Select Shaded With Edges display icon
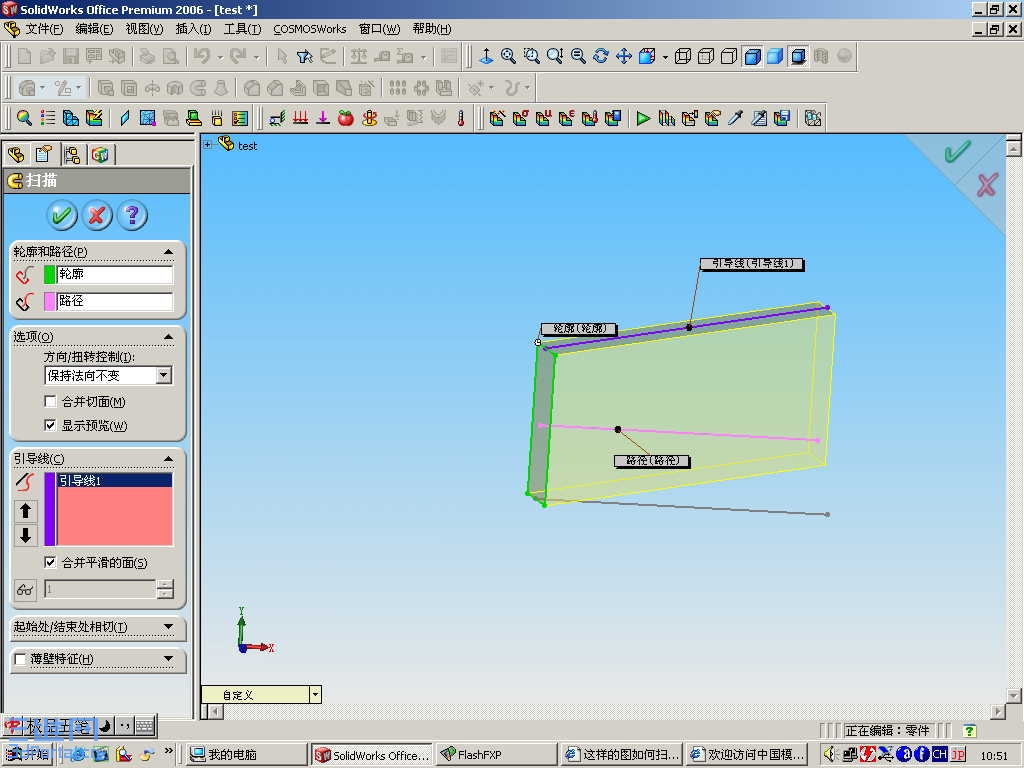The image size is (1024, 768). click(x=752, y=56)
